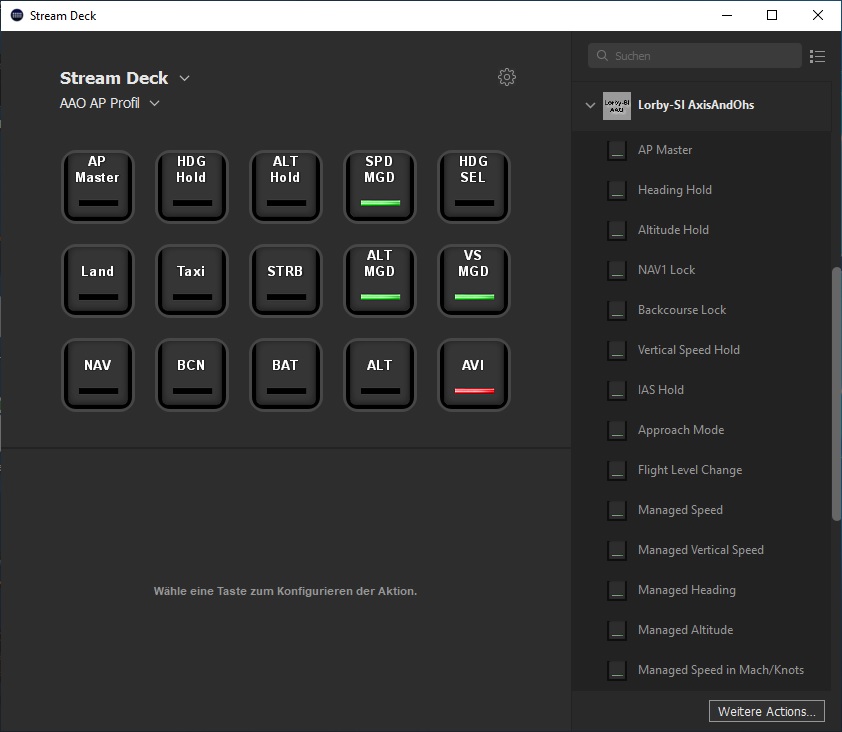This screenshot has width=842, height=732.
Task: Open the Stream Deck device dropdown
Action: click(184, 78)
